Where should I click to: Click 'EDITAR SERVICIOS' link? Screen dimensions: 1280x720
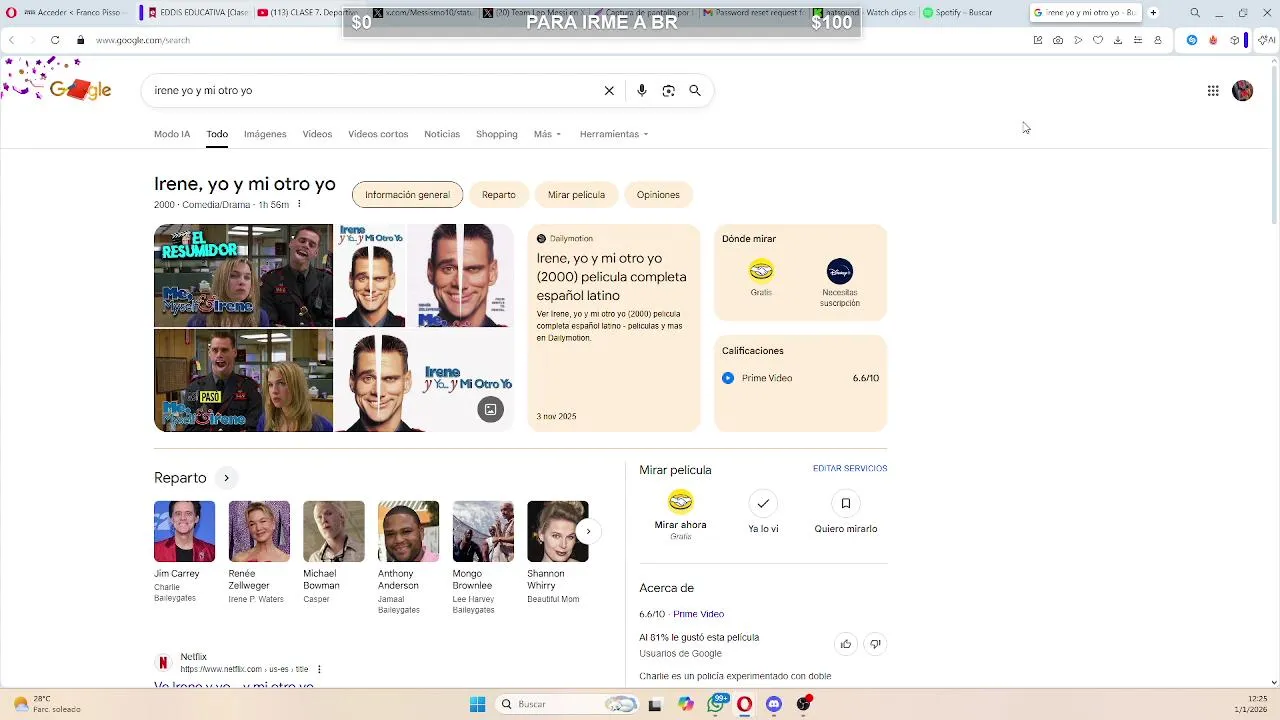(850, 468)
